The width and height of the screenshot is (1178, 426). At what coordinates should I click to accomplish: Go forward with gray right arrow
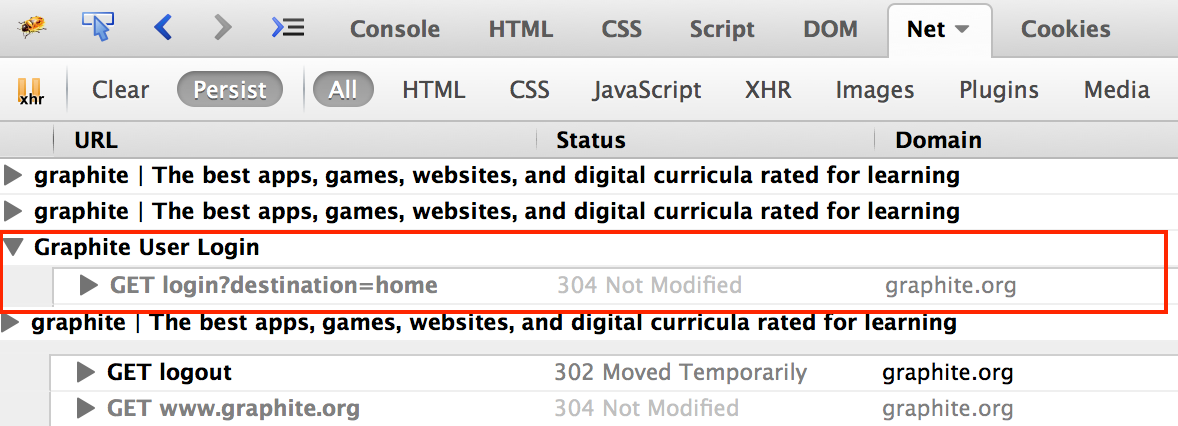[x=222, y=28]
